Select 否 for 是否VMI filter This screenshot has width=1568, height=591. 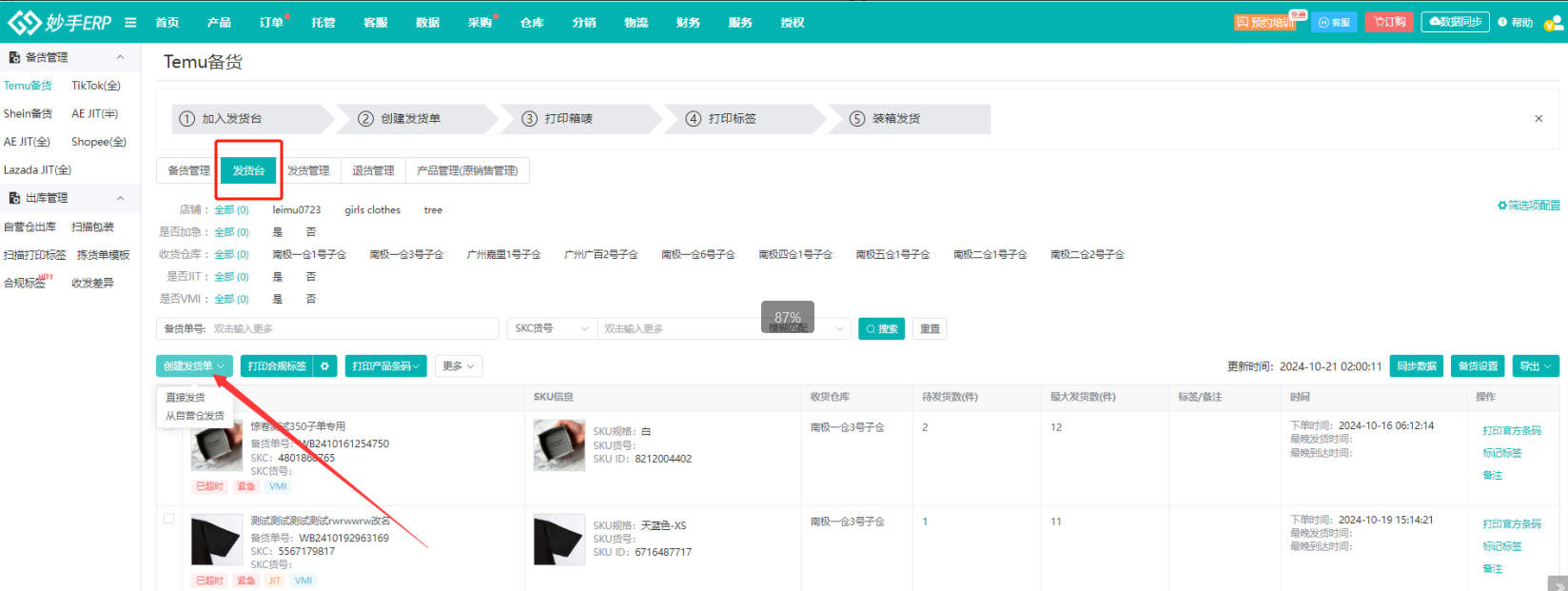[x=310, y=299]
